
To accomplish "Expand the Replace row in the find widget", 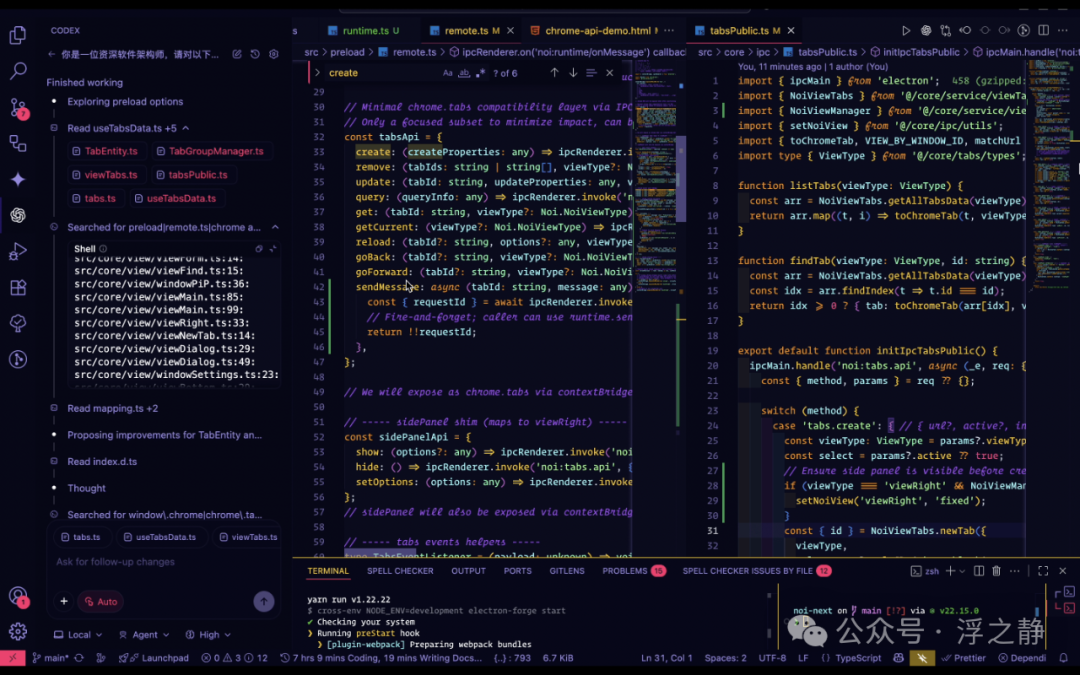I will click(317, 73).
